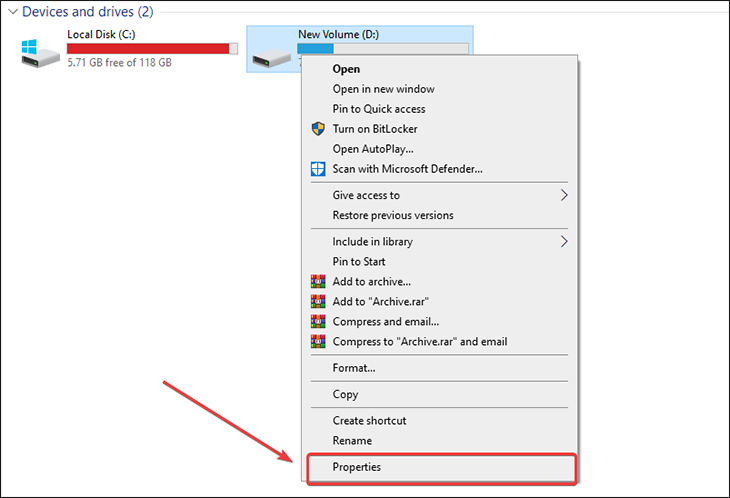
Task: Click the BitLocker shield icon
Action: [x=318, y=129]
